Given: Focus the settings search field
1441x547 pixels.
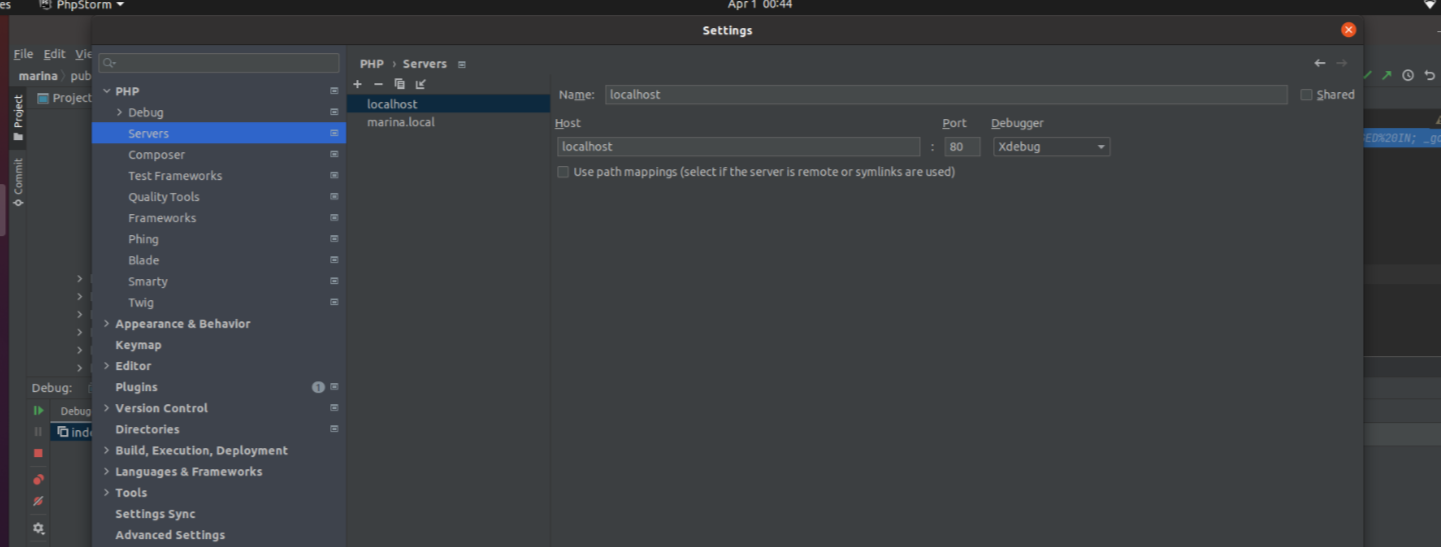Looking at the screenshot, I should click(x=219, y=63).
